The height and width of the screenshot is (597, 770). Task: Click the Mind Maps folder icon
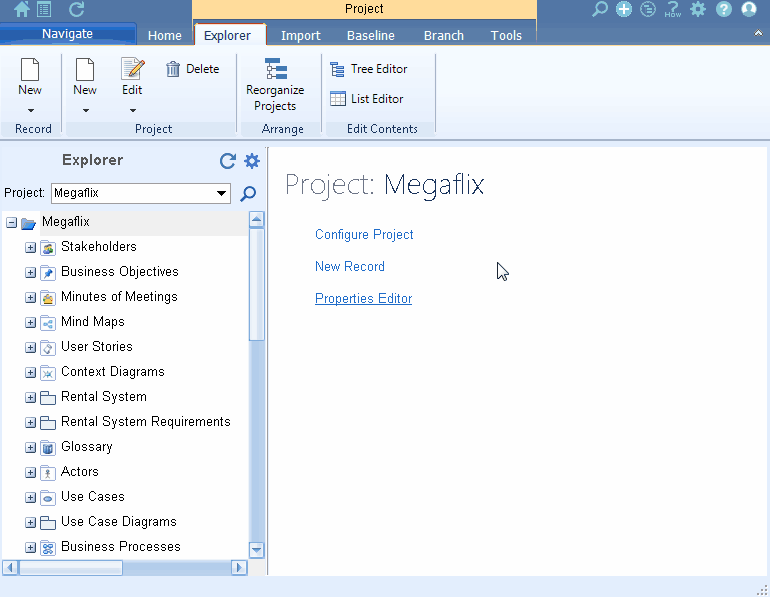click(48, 323)
